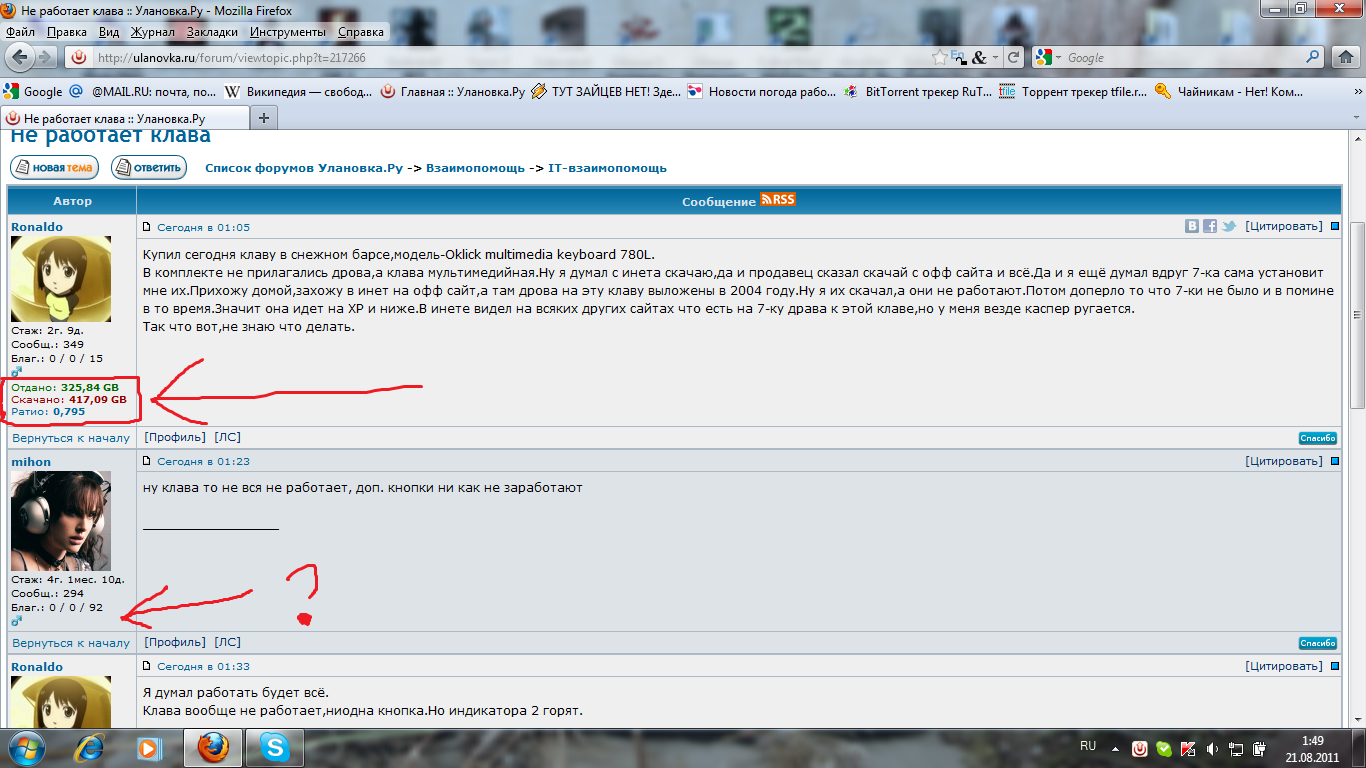Open ЛС link under mihon's post
1366x768 pixels.
(x=228, y=642)
